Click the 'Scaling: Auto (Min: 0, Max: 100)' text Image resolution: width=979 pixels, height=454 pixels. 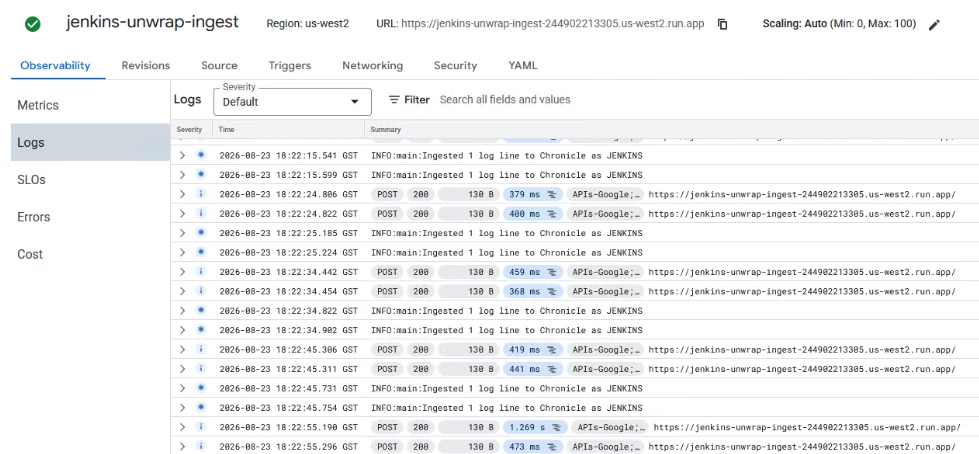click(839, 24)
